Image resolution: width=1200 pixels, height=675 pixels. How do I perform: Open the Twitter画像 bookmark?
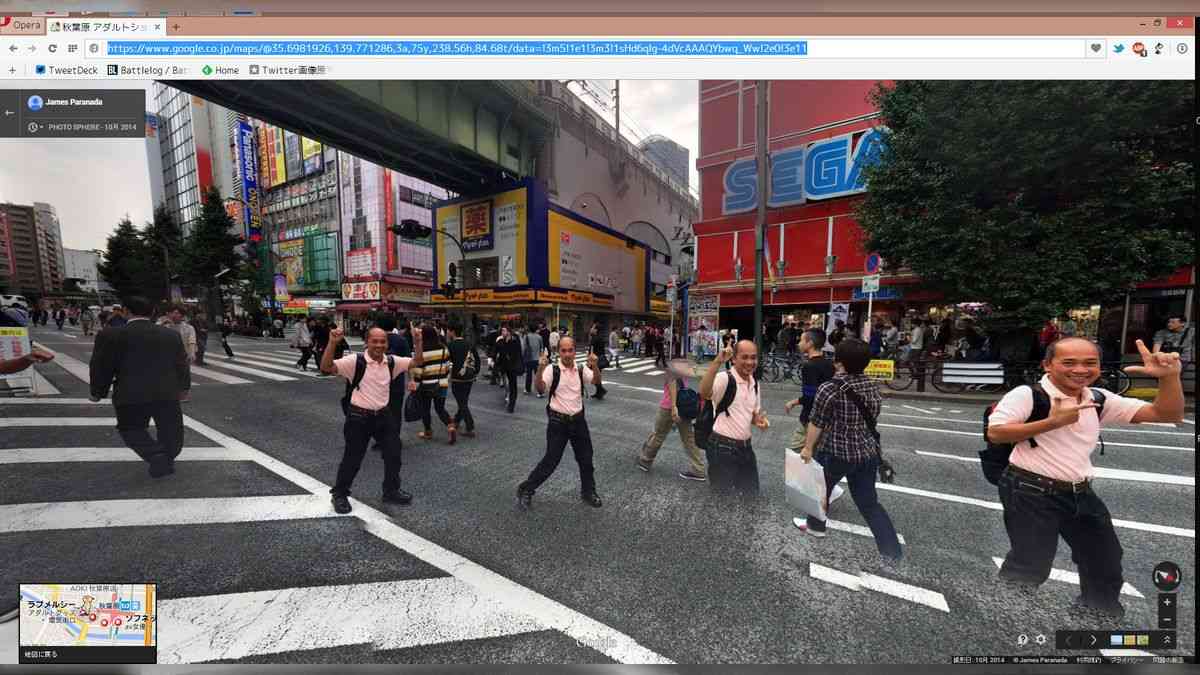tap(288, 70)
